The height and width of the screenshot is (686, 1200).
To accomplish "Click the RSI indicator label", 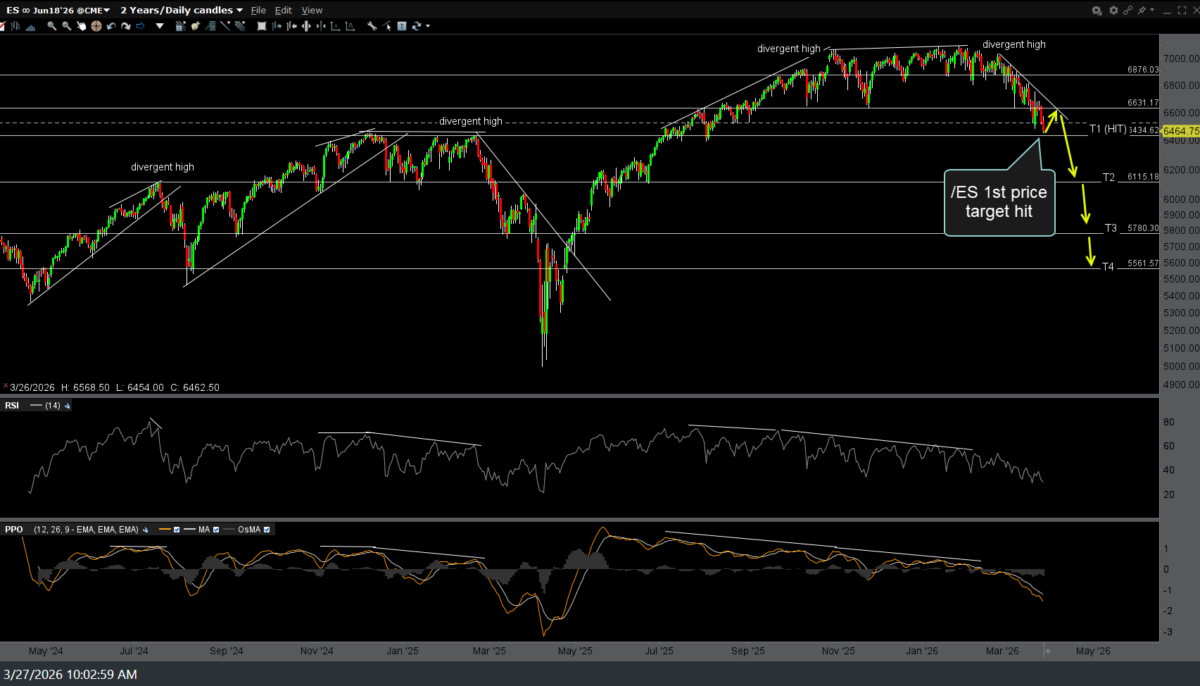I will 13,406.
